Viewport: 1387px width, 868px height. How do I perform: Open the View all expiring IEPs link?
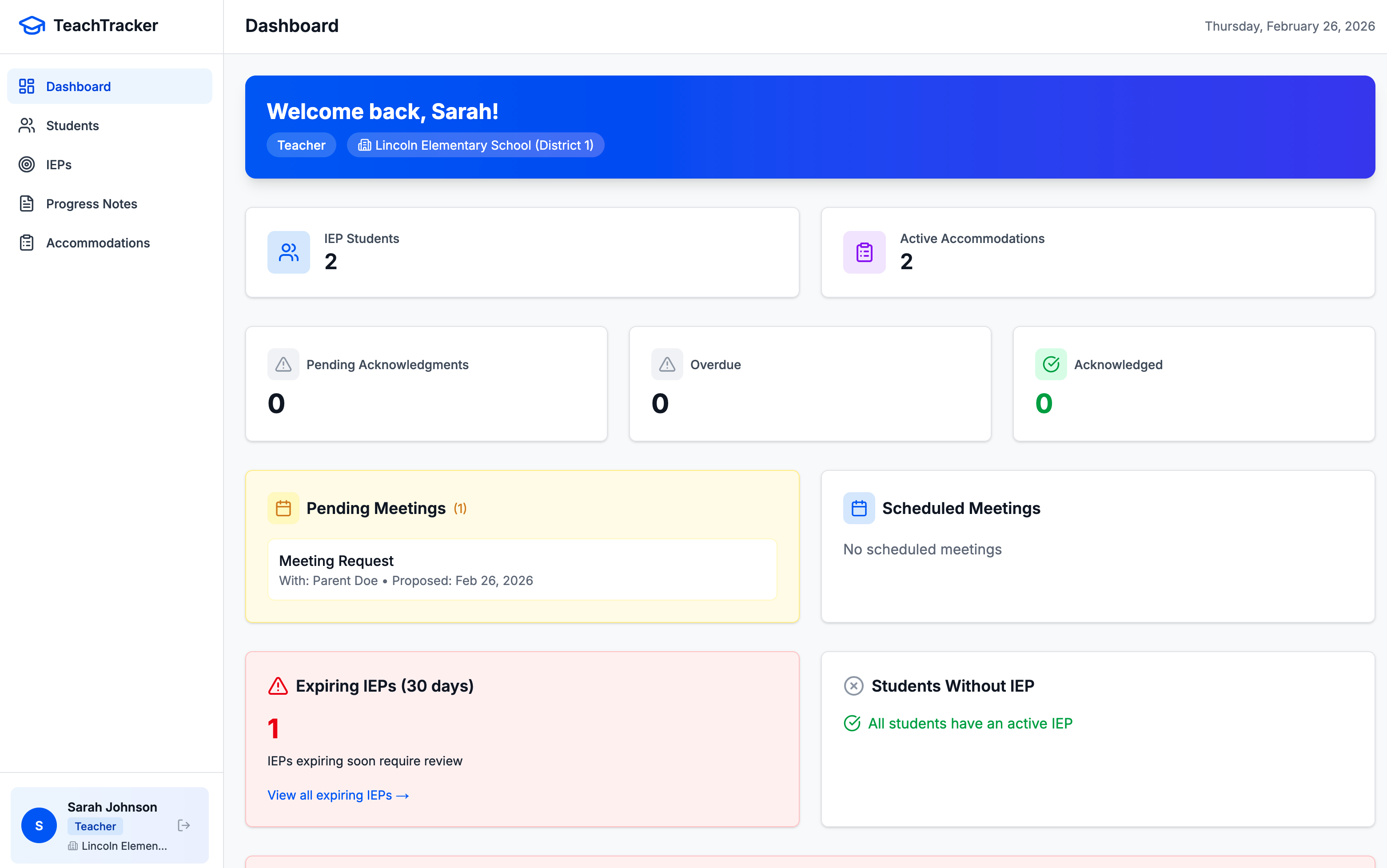pos(338,795)
